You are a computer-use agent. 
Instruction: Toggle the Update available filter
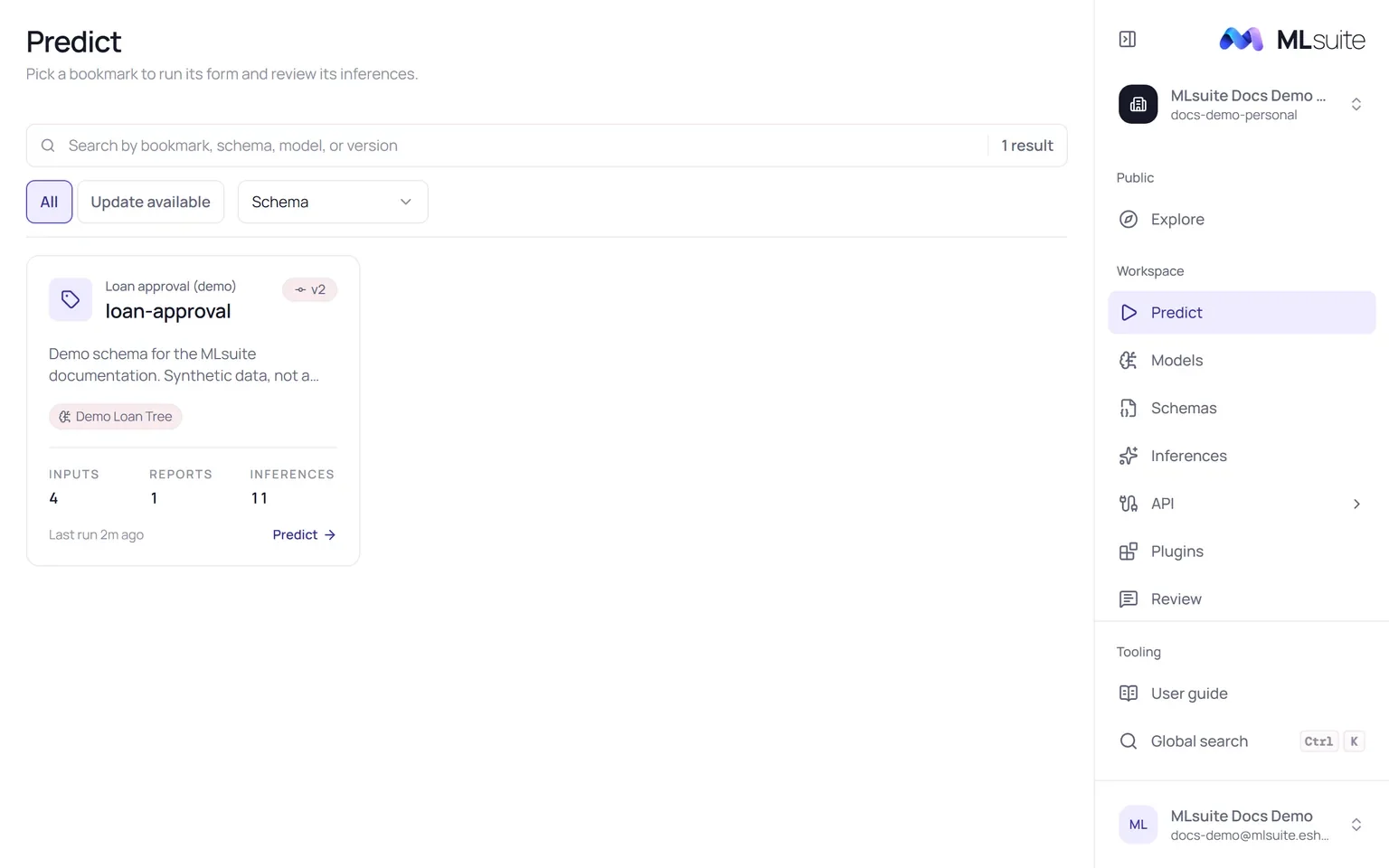(150, 202)
